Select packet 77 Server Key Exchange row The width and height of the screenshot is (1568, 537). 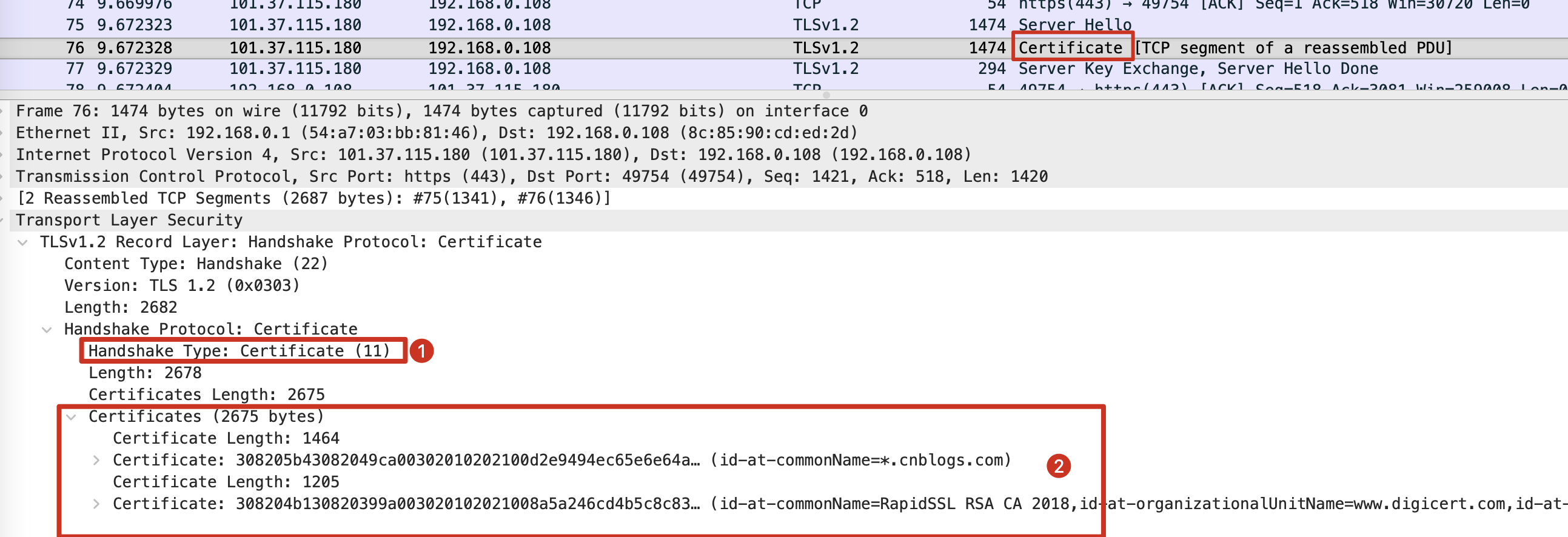click(784, 68)
